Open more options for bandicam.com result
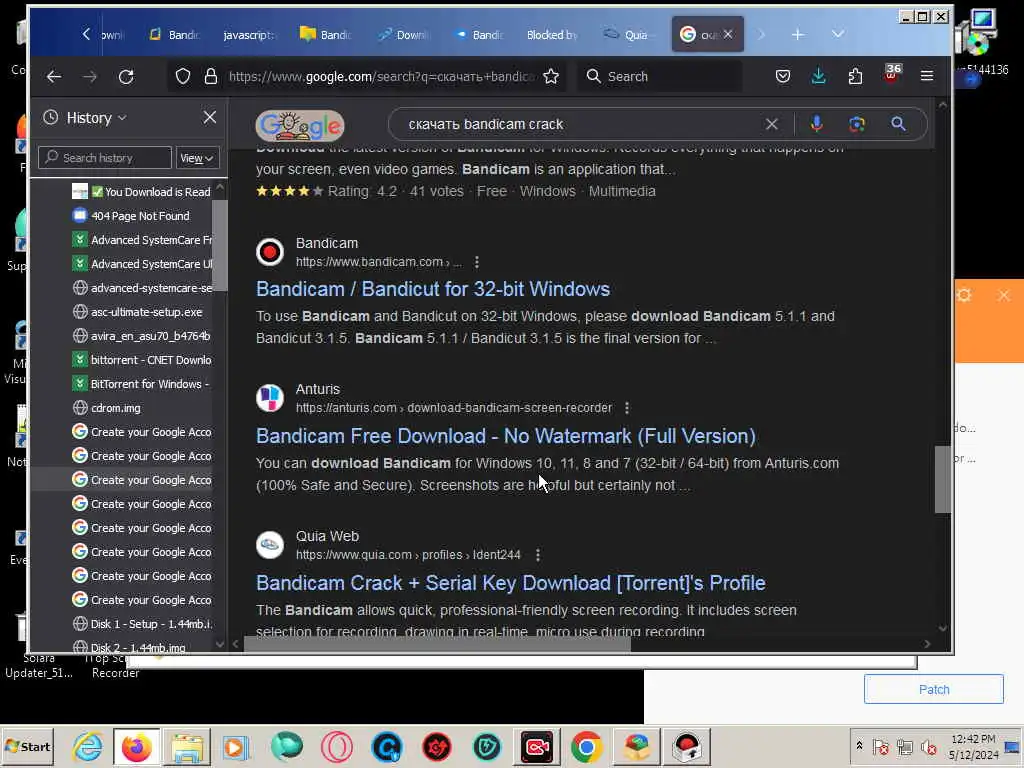1024x768 pixels. (477, 262)
